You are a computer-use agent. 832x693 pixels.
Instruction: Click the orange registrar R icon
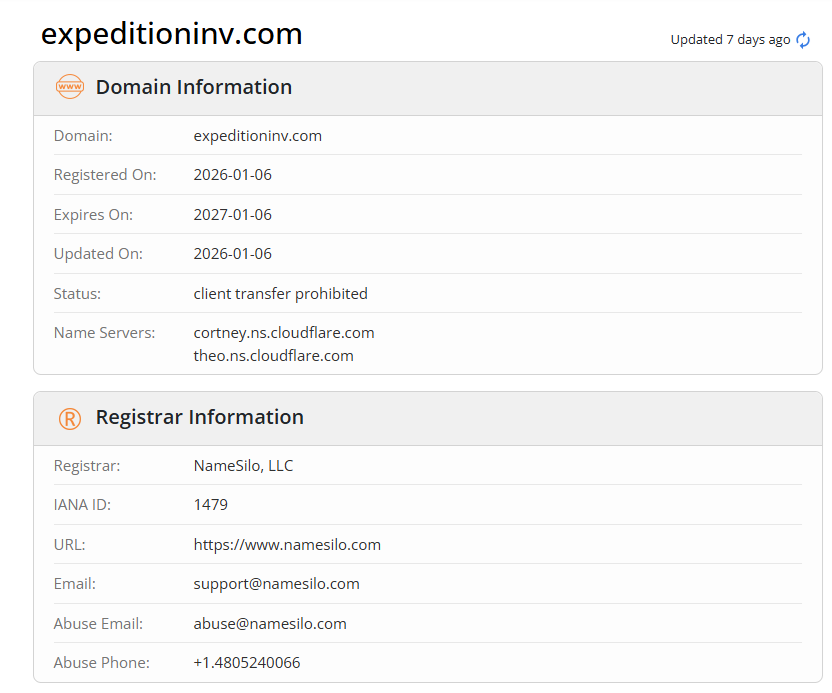tap(70, 418)
